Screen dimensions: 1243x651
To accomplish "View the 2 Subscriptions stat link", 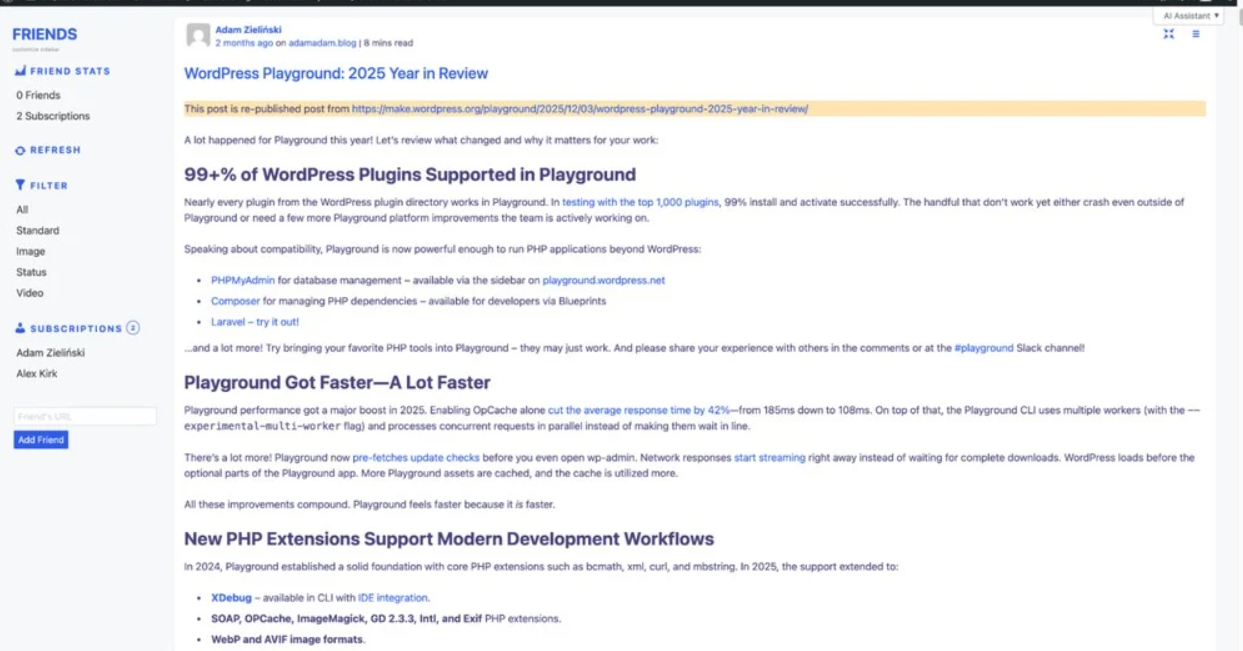I will tap(52, 116).
